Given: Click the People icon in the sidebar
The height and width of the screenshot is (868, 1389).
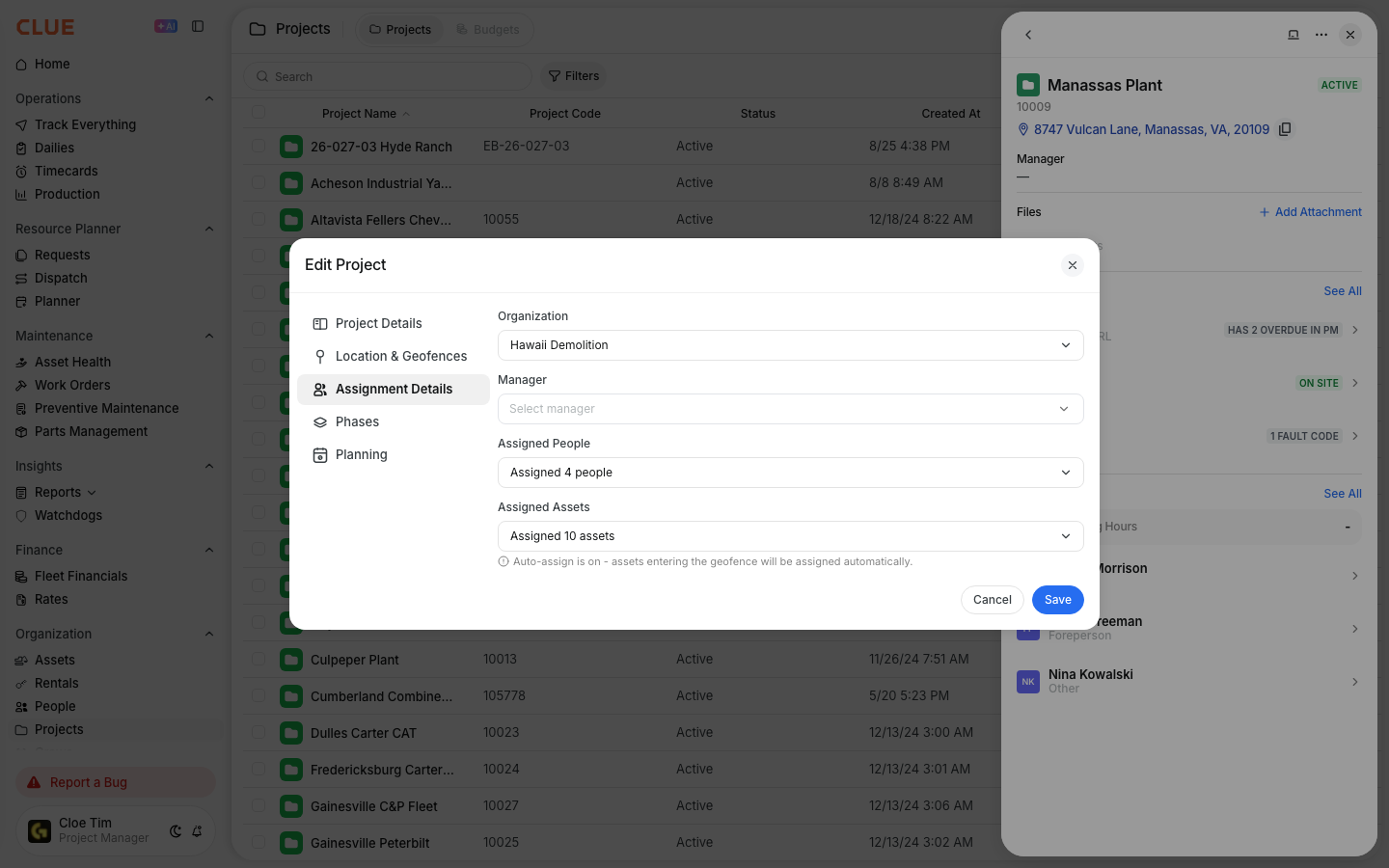Looking at the screenshot, I should click(21, 706).
